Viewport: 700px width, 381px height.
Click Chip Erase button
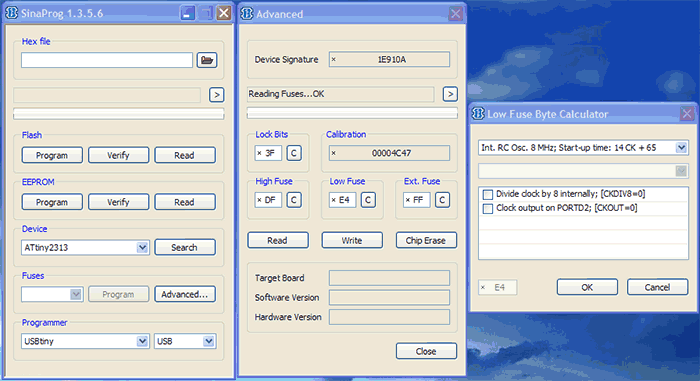[x=426, y=240]
